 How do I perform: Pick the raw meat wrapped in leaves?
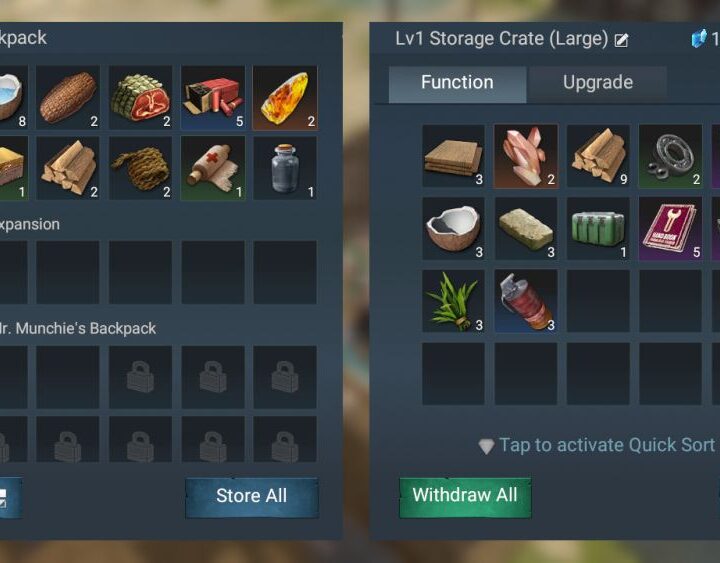(x=141, y=97)
